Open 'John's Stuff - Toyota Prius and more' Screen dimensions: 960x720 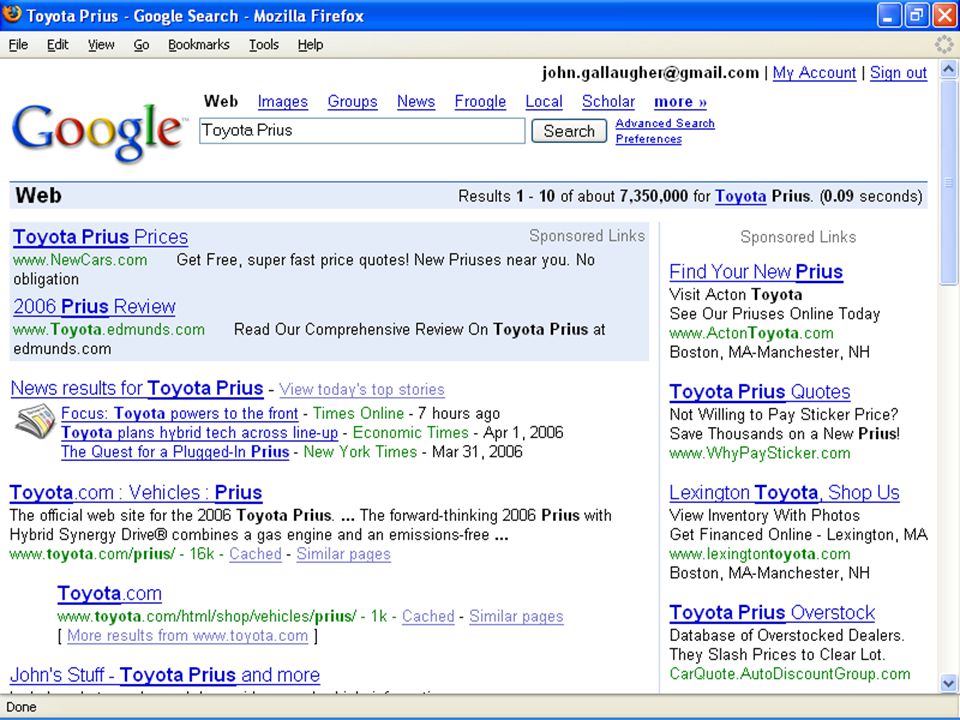(x=165, y=675)
